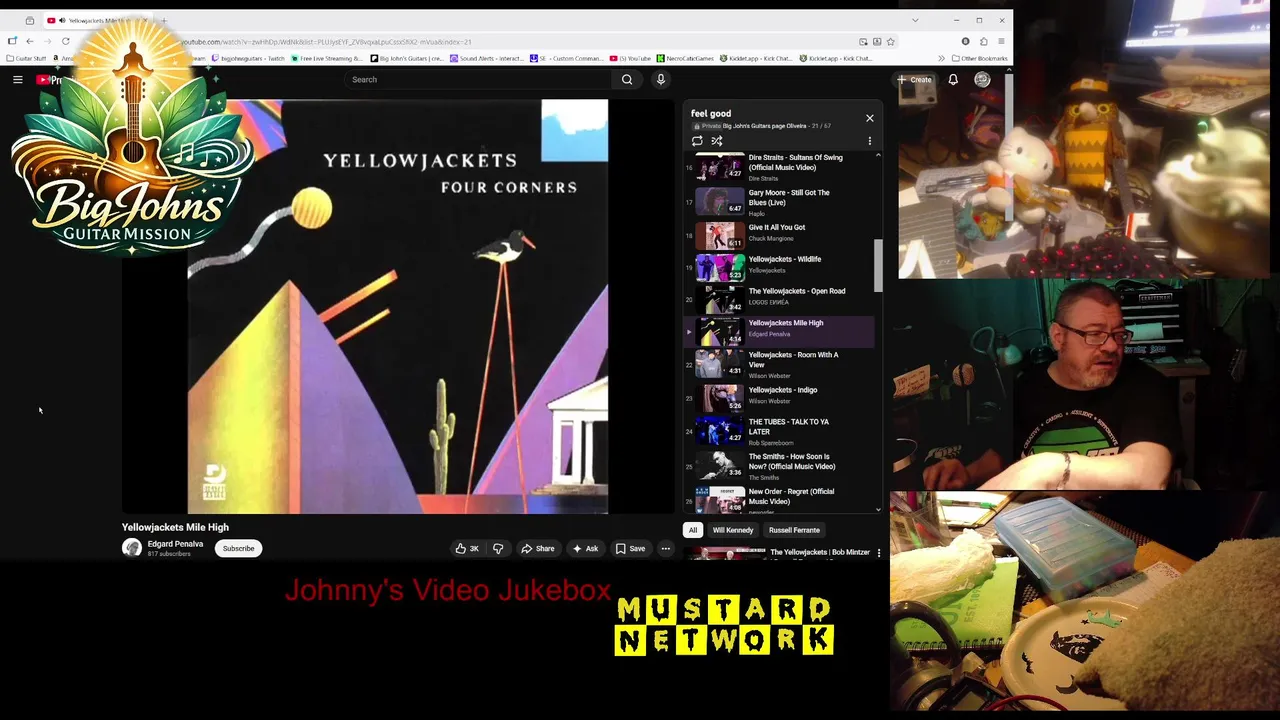Click the Yellowjackets Four Corners video player
The width and height of the screenshot is (1280, 720).
click(398, 307)
